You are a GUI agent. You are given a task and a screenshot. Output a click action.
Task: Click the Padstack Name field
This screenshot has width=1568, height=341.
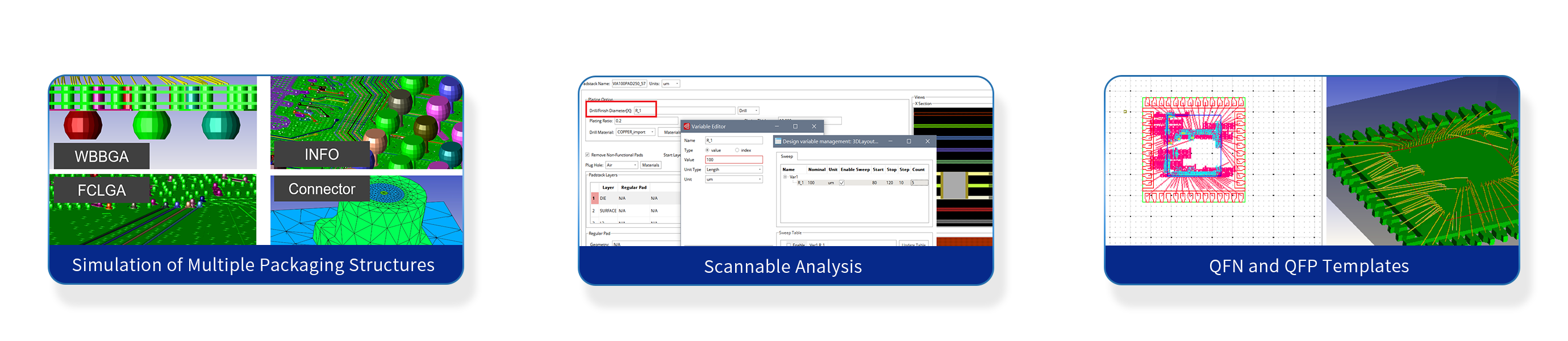pos(629,84)
